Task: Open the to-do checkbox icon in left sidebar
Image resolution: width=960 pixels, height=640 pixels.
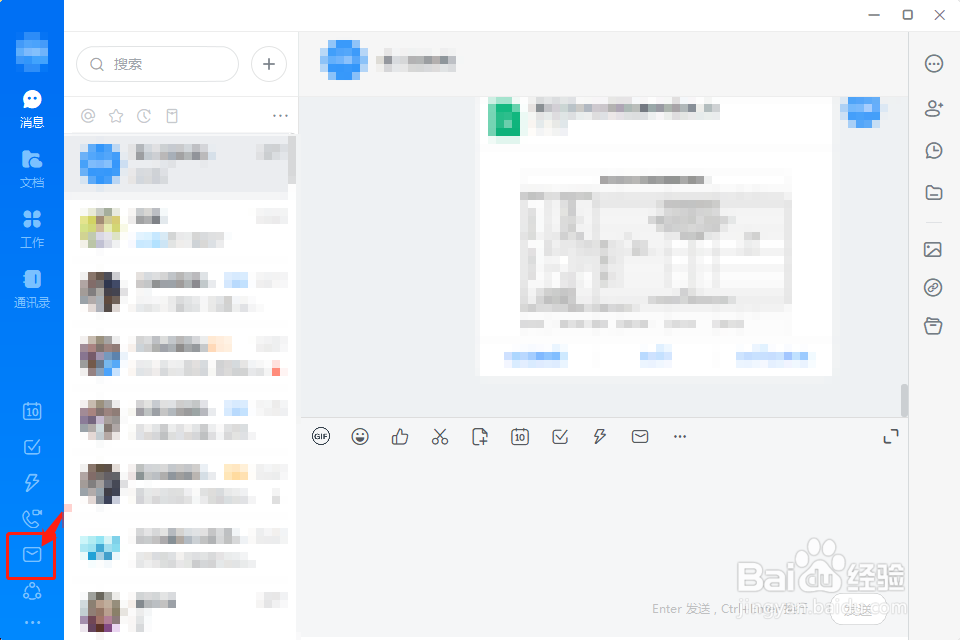Action: (32, 447)
